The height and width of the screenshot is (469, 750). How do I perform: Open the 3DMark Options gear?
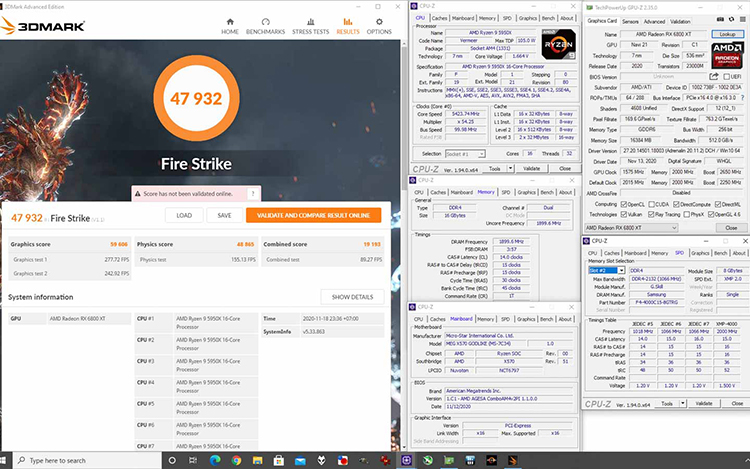379,26
